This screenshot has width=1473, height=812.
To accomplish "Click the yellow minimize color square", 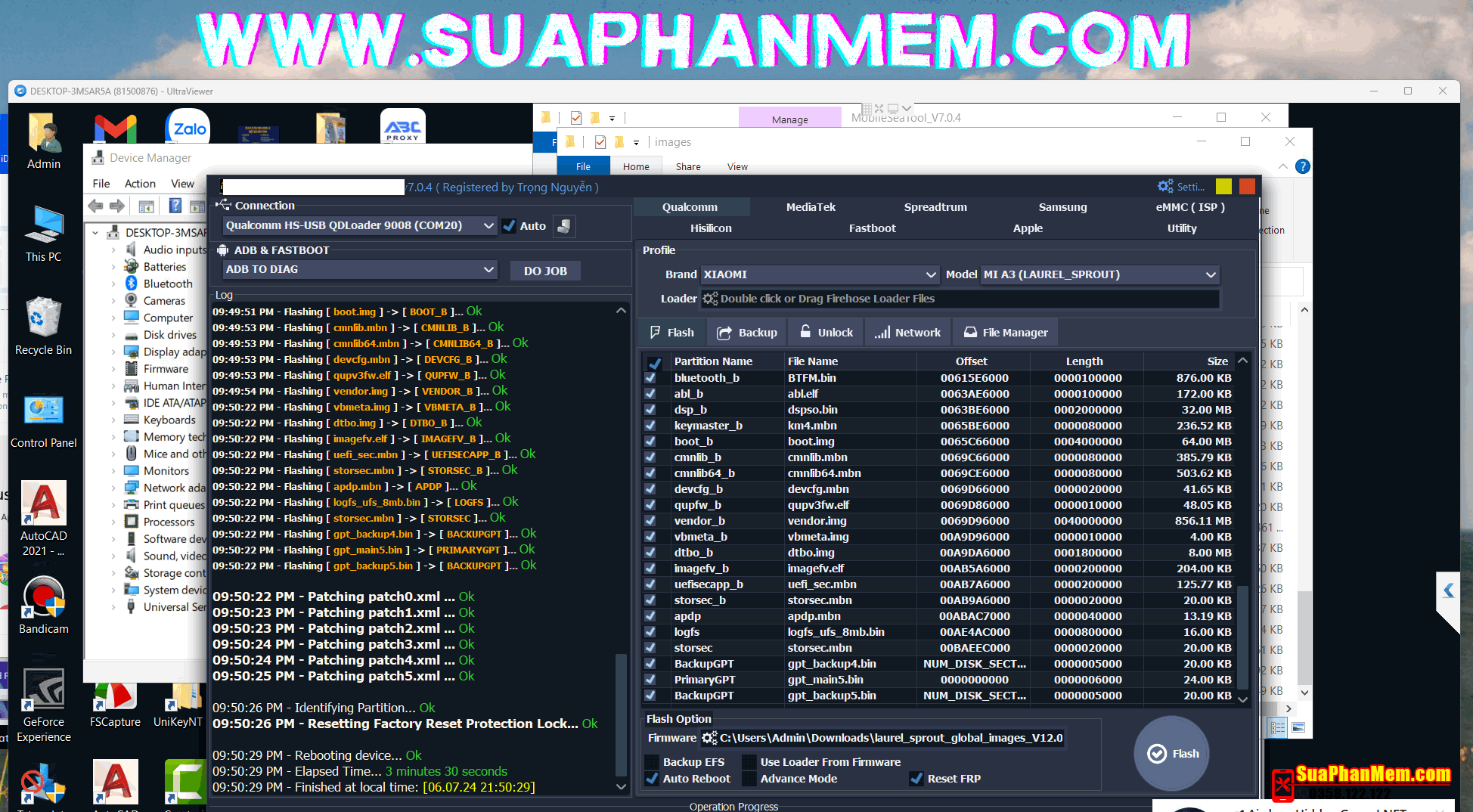I will pyautogui.click(x=1223, y=186).
